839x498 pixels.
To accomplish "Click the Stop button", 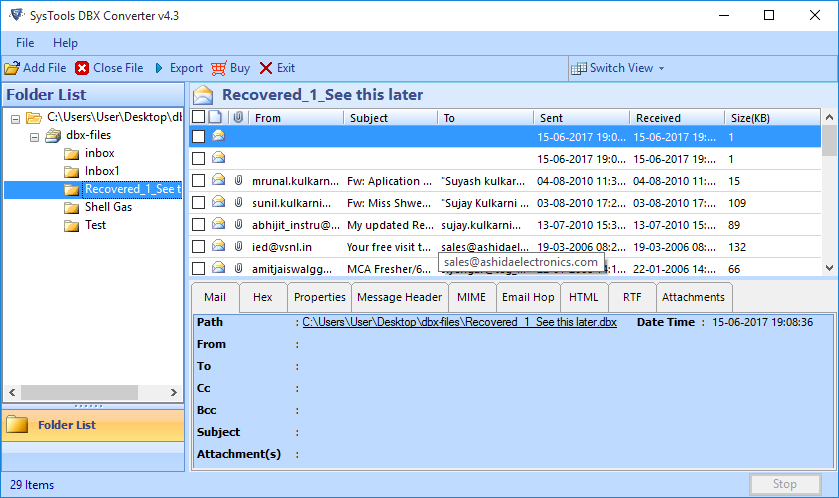I will 785,484.
